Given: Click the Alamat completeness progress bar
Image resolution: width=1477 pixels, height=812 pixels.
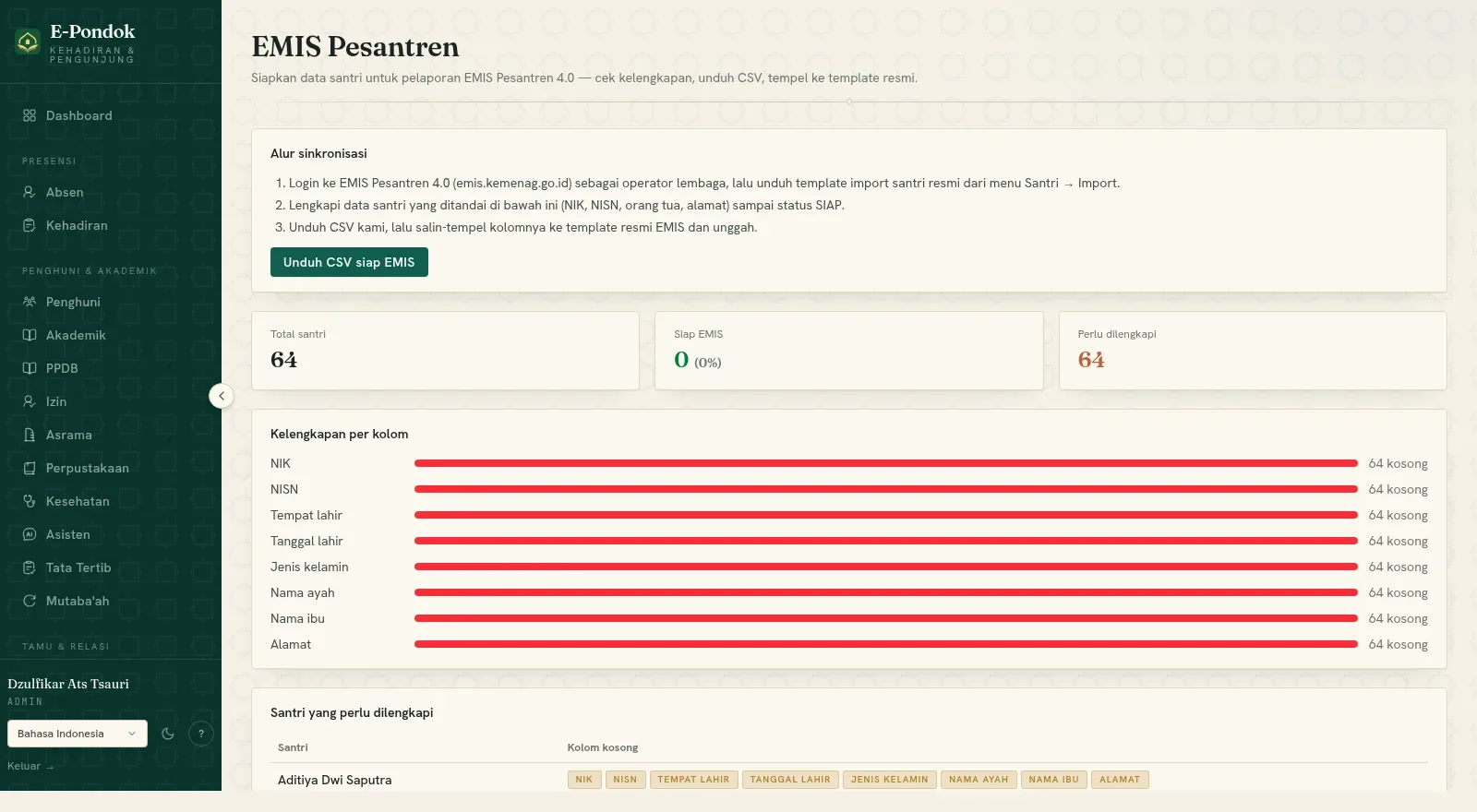Looking at the screenshot, I should point(886,644).
